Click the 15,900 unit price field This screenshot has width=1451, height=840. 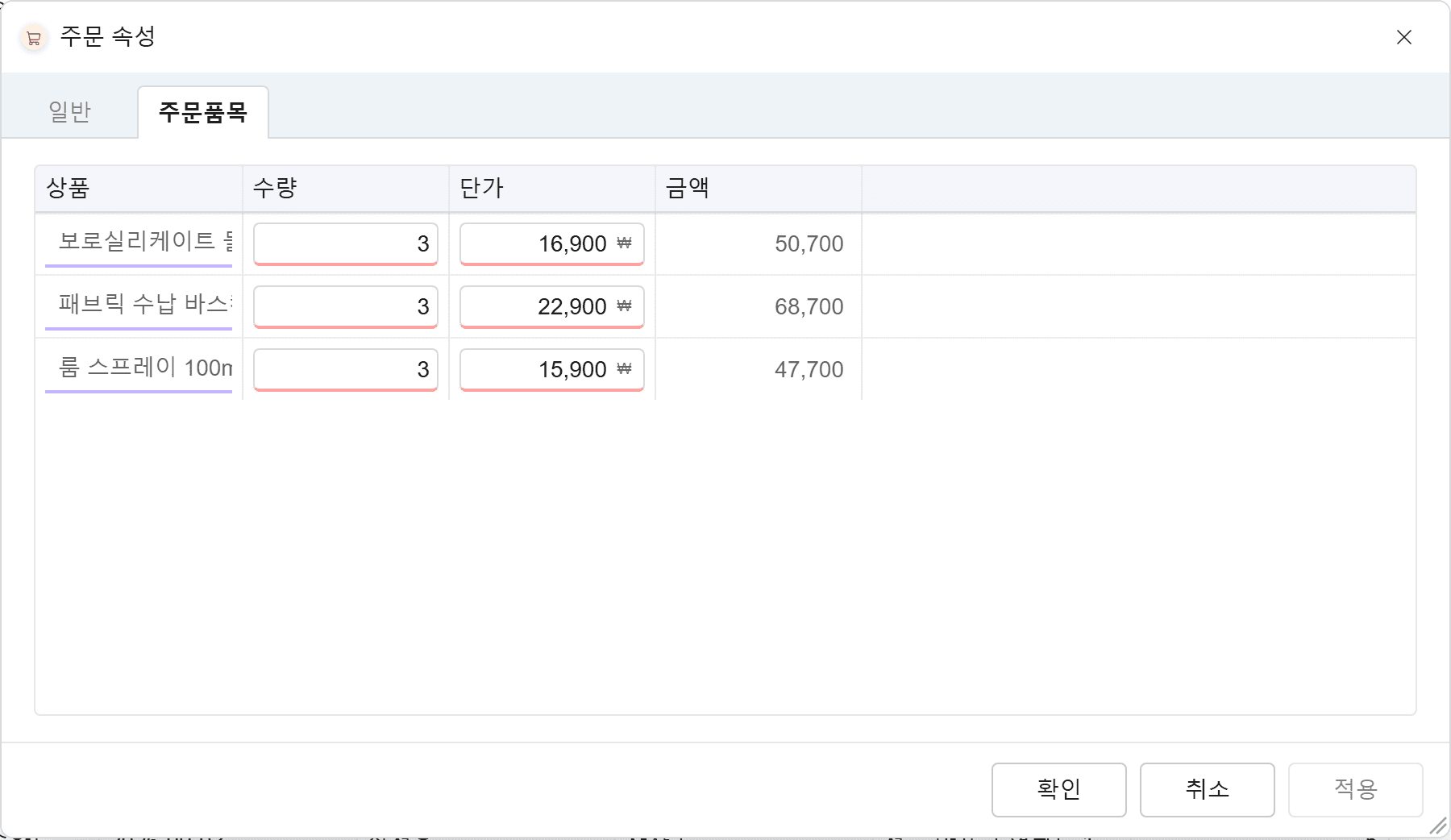(x=552, y=369)
